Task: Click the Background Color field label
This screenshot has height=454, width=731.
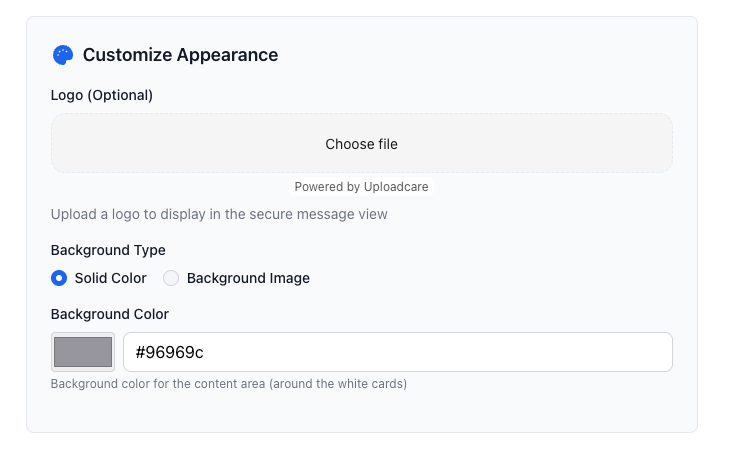Action: pos(110,314)
